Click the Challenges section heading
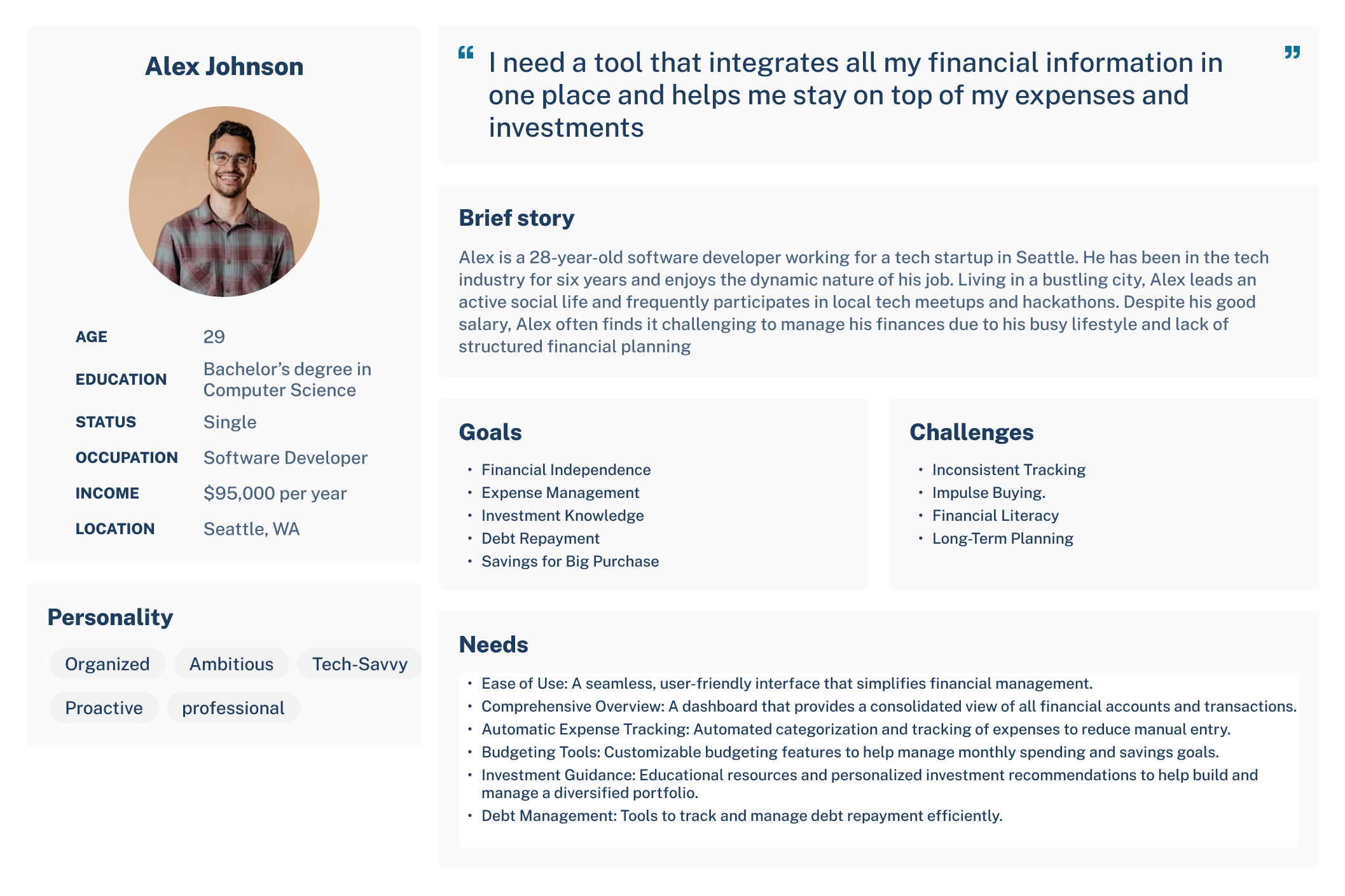The image size is (1345, 896). coord(972,432)
